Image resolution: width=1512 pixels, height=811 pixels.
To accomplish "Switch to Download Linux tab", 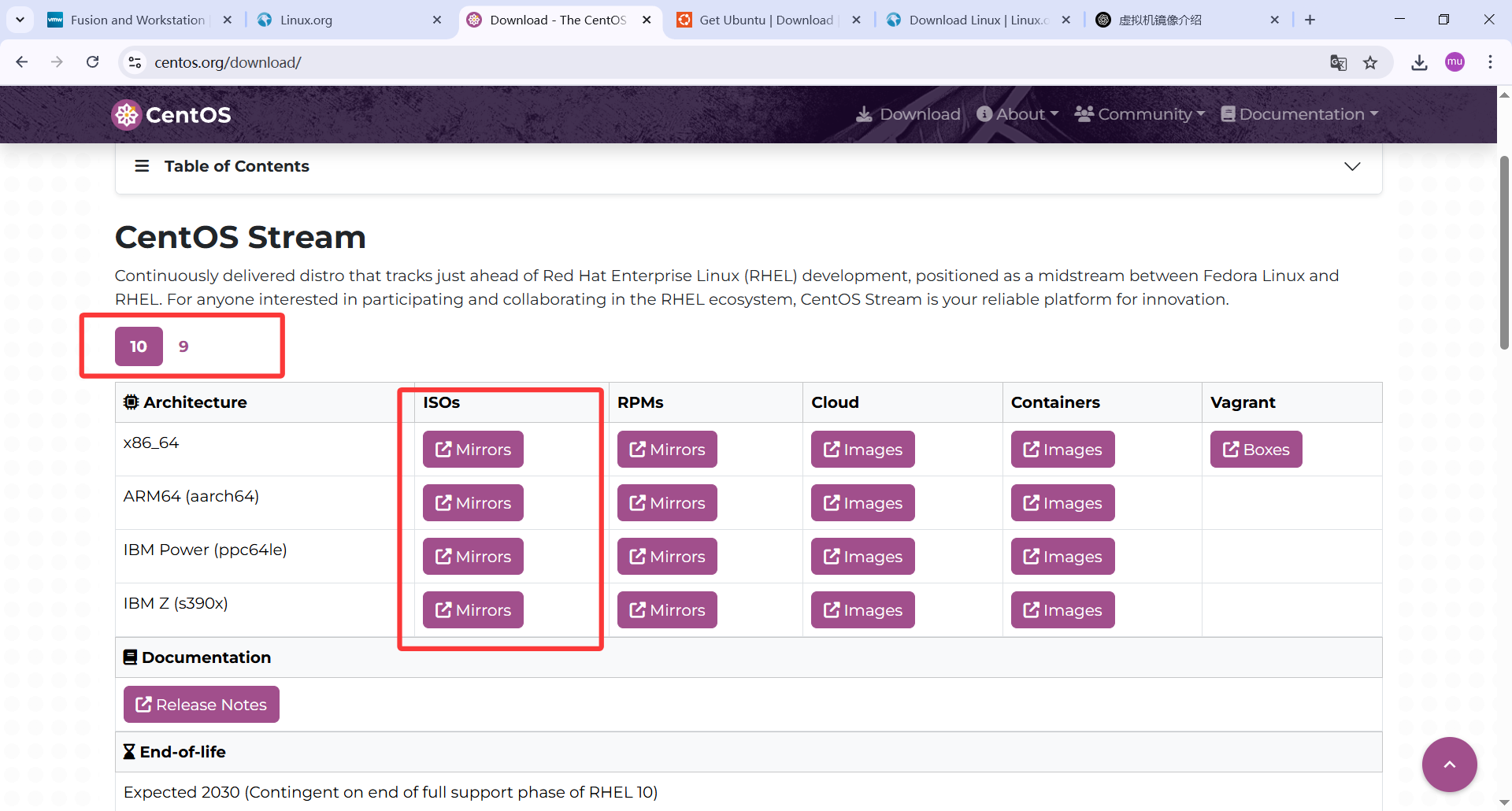I will 978,20.
